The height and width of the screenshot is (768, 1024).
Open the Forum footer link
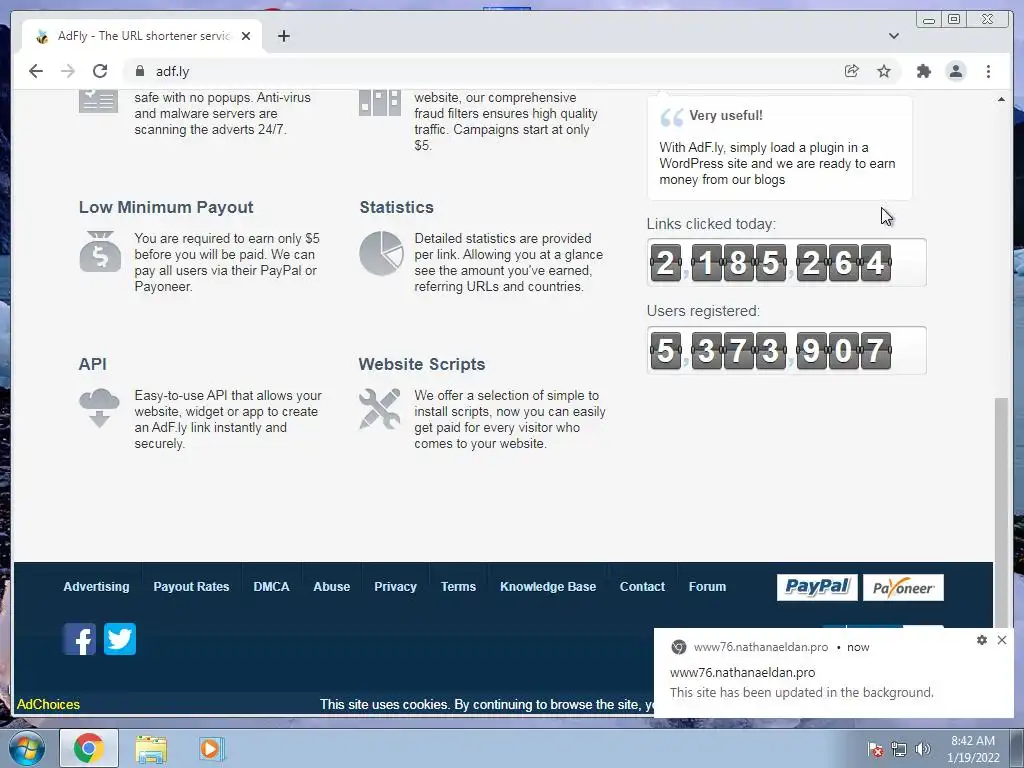707,586
